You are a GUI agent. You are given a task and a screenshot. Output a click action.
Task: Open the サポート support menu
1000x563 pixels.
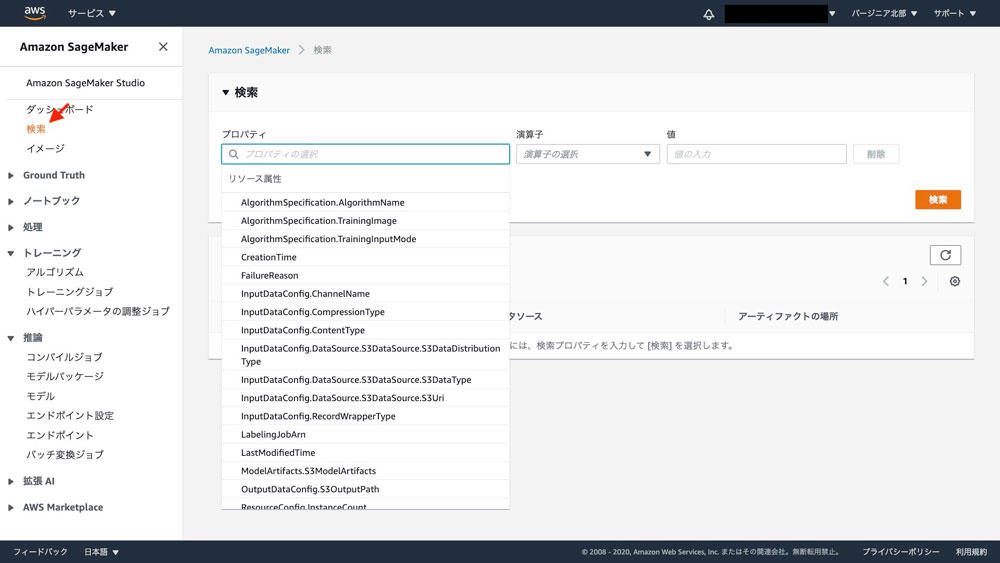coord(955,13)
